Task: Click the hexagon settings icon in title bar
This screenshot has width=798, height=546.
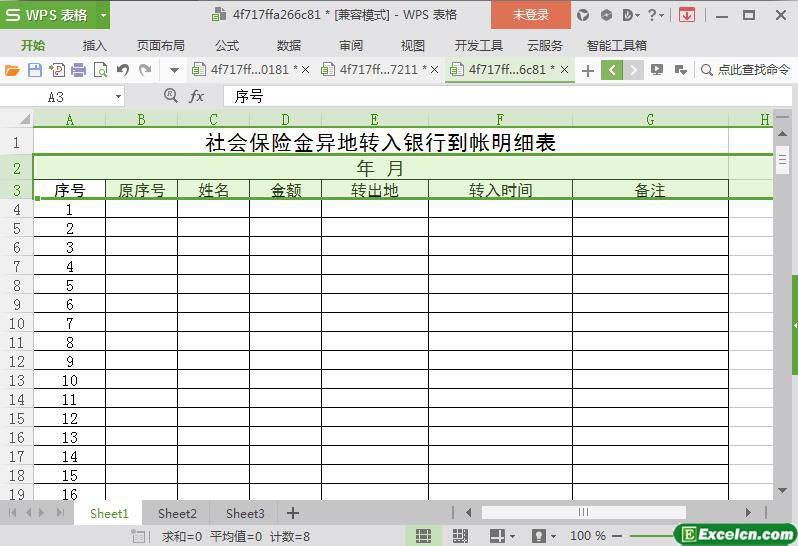Action: pos(606,15)
